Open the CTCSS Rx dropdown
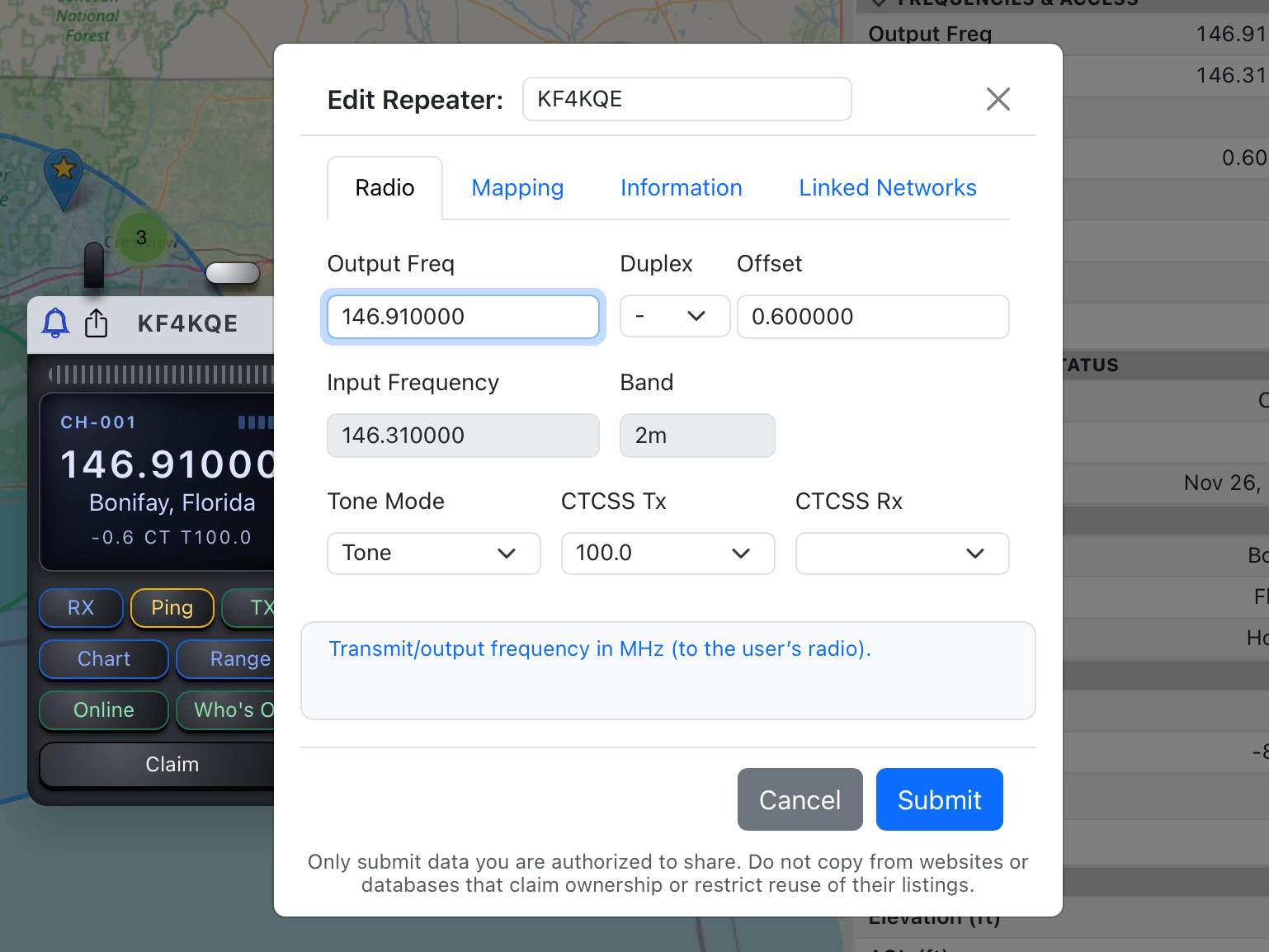 point(901,554)
